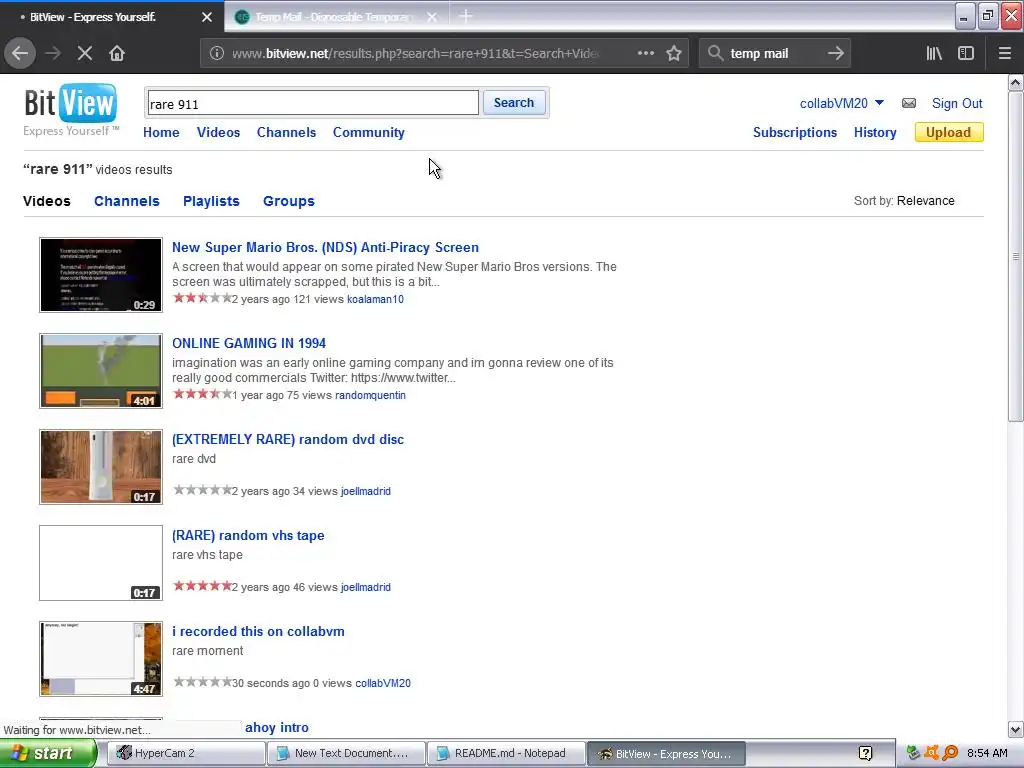Open a new tab with plus button
The image size is (1024, 768).
point(466,16)
